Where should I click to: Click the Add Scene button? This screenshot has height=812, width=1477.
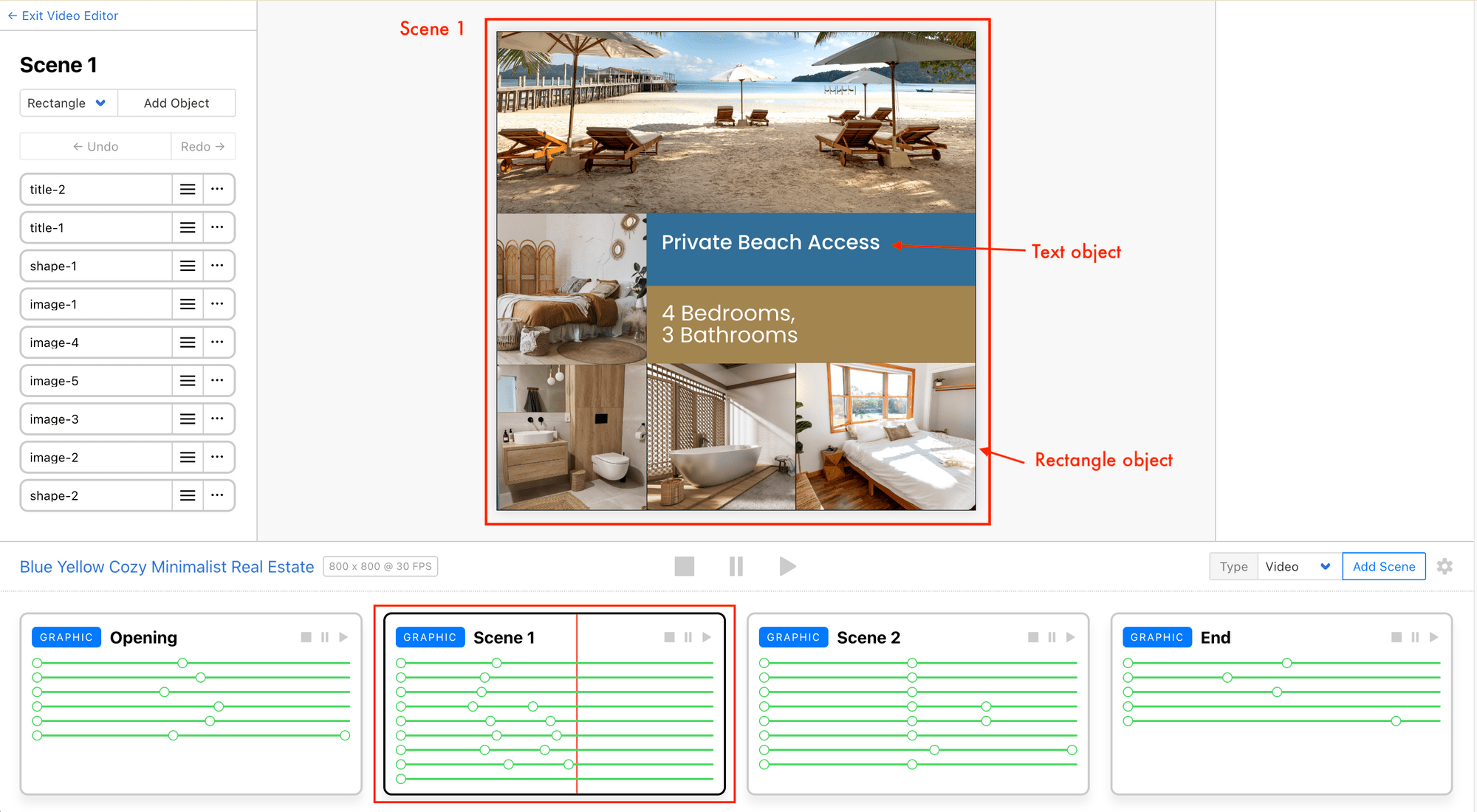(1383, 567)
